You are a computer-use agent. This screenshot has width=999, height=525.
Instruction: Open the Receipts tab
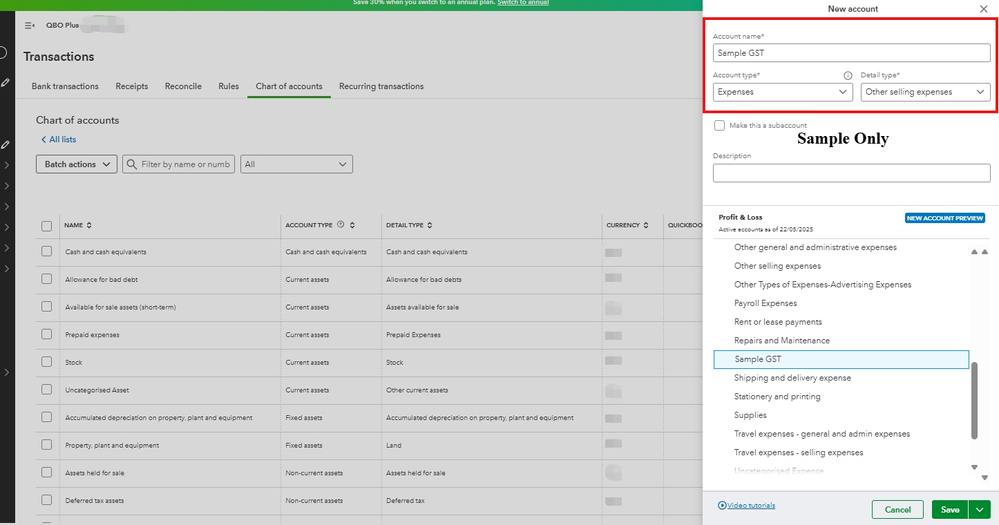click(132, 86)
